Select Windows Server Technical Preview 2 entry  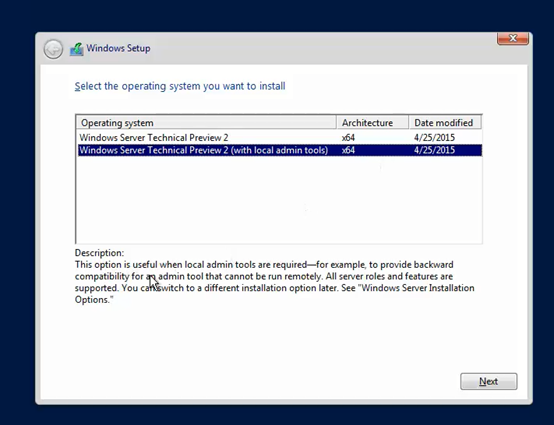154,137
